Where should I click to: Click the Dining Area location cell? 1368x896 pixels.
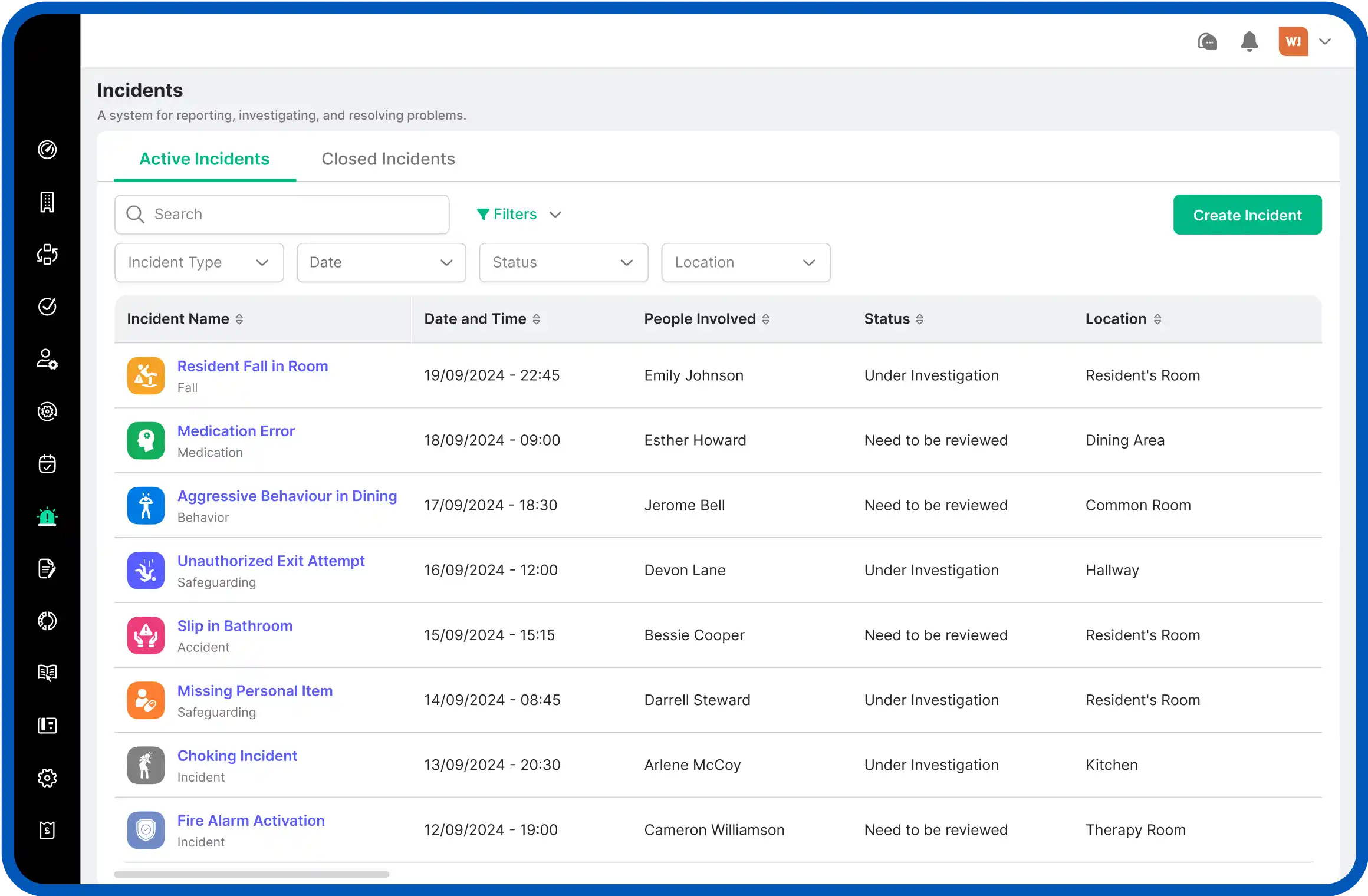[x=1124, y=440]
